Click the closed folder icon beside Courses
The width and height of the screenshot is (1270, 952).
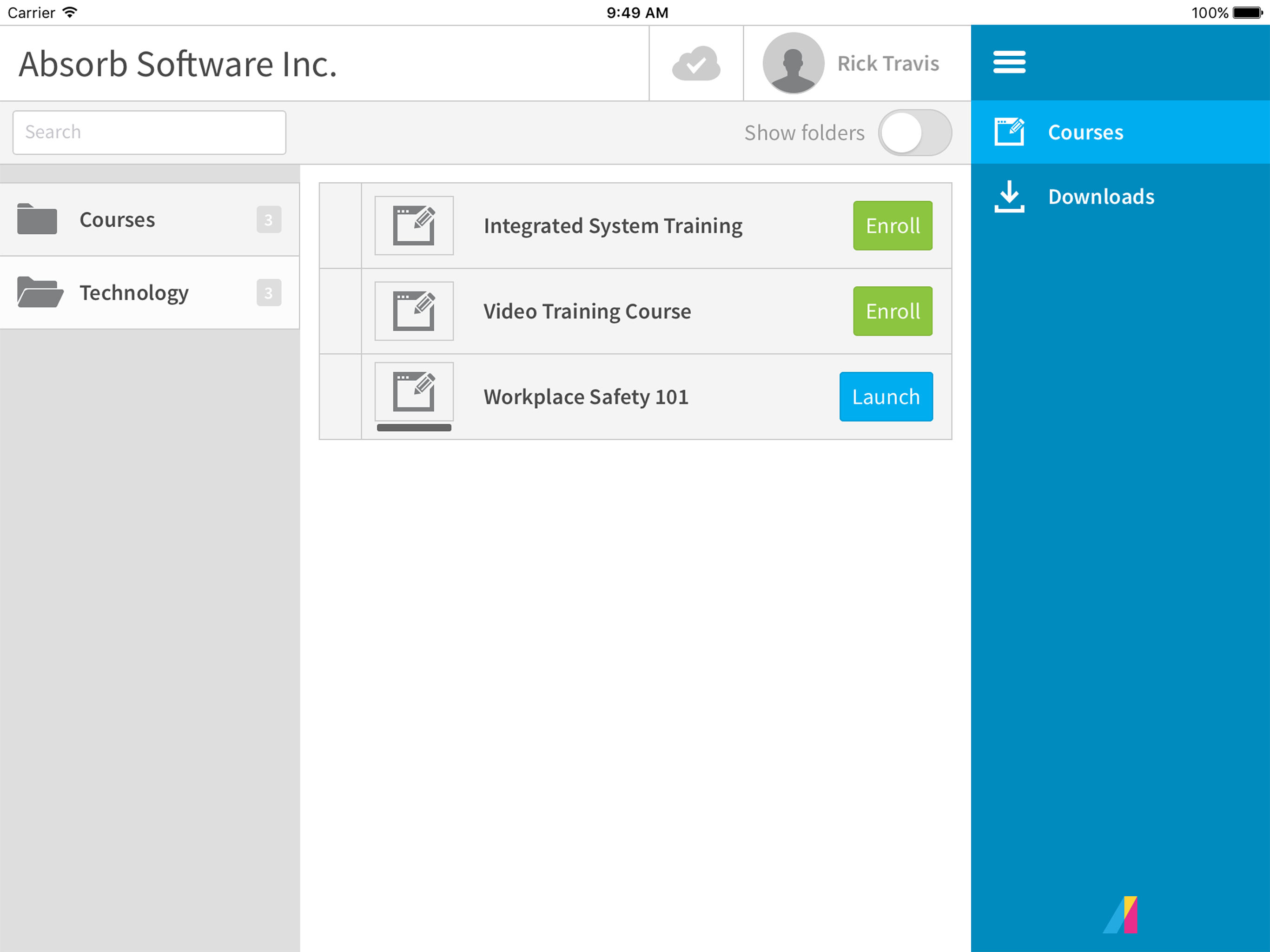[37, 219]
